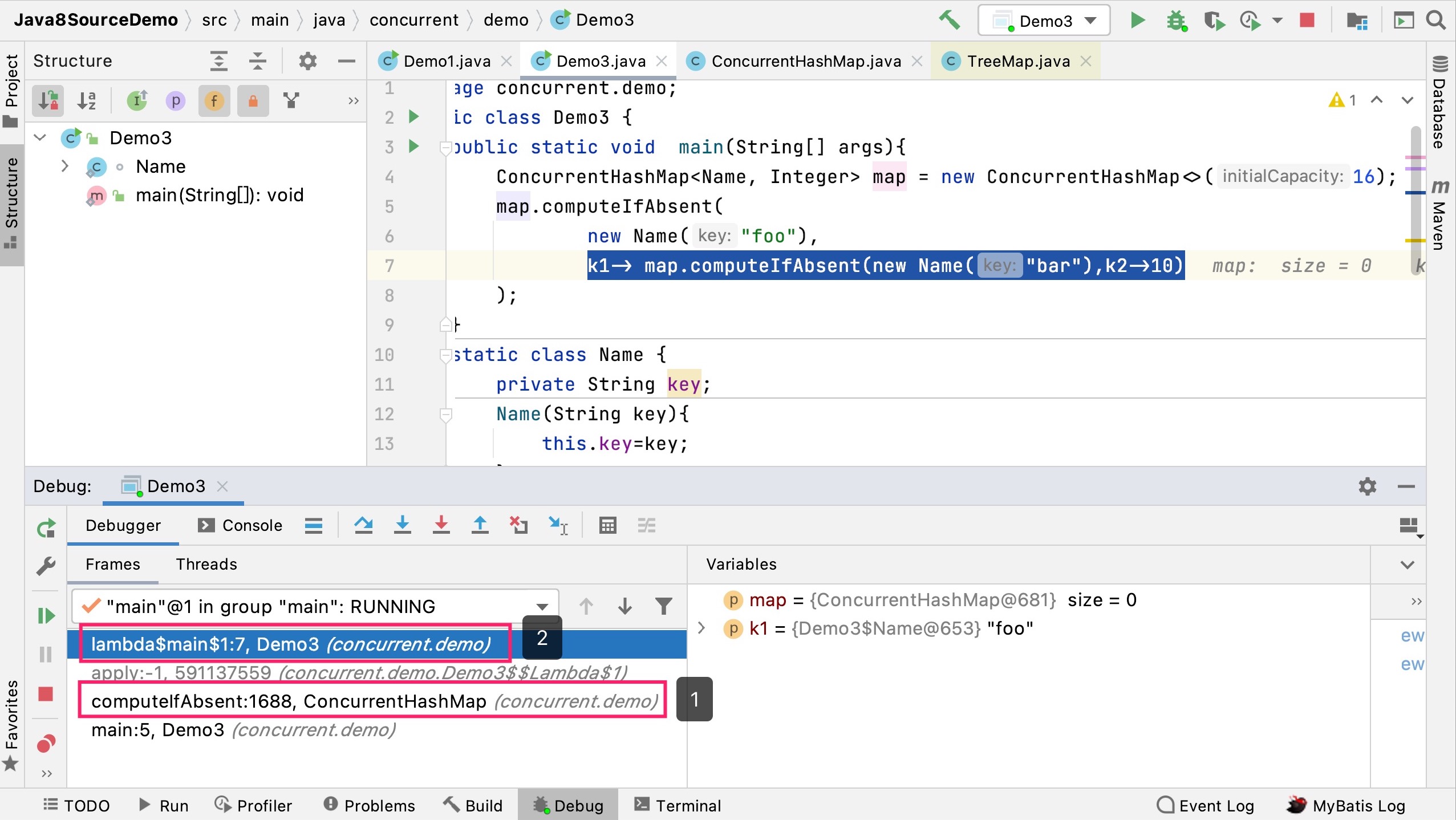Click the Step Into debugger icon
Screen dimensions: 1456x820
(x=402, y=525)
